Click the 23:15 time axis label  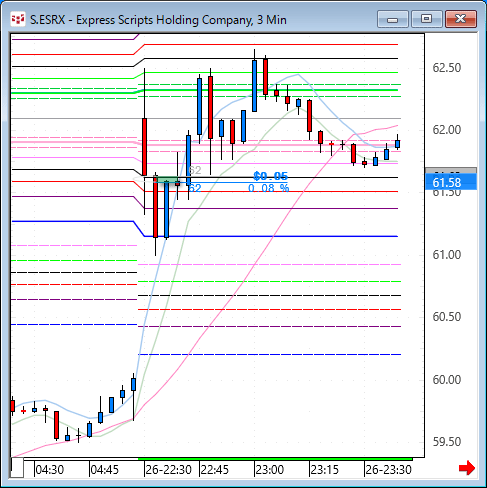click(325, 470)
